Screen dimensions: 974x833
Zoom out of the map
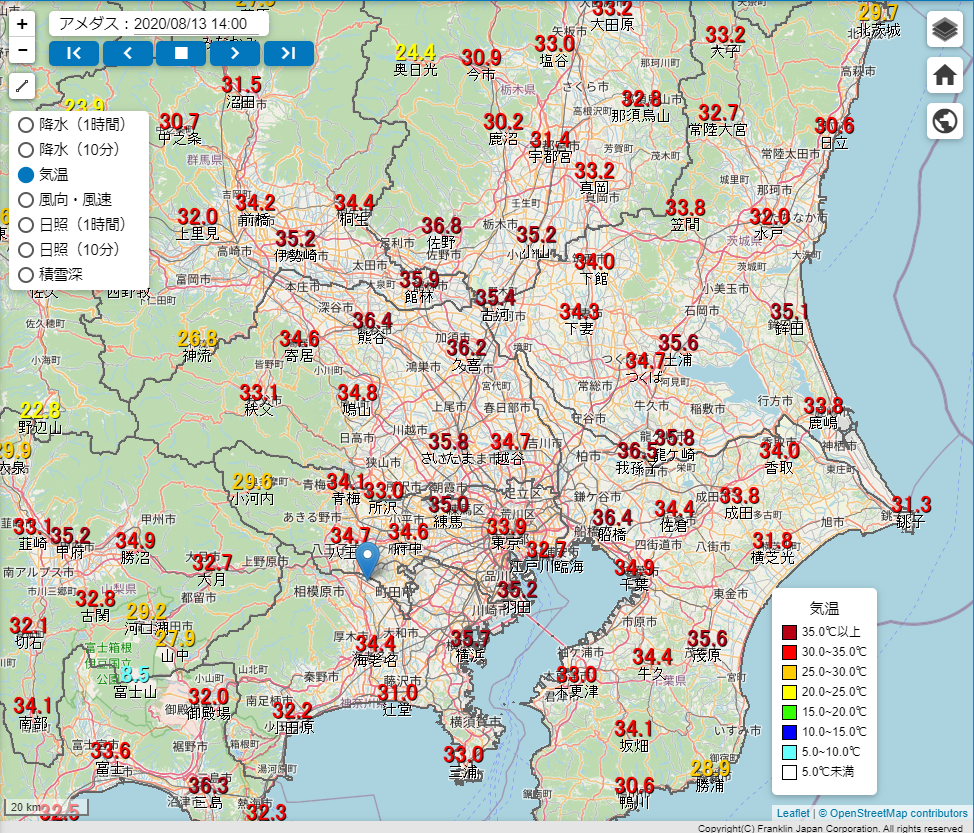[23, 49]
